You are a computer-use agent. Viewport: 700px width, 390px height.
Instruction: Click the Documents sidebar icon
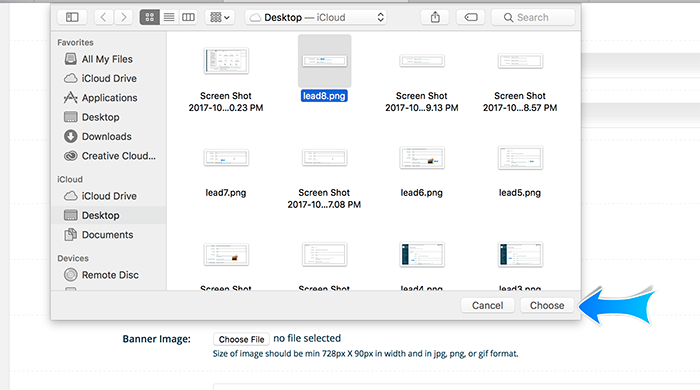tap(71, 235)
